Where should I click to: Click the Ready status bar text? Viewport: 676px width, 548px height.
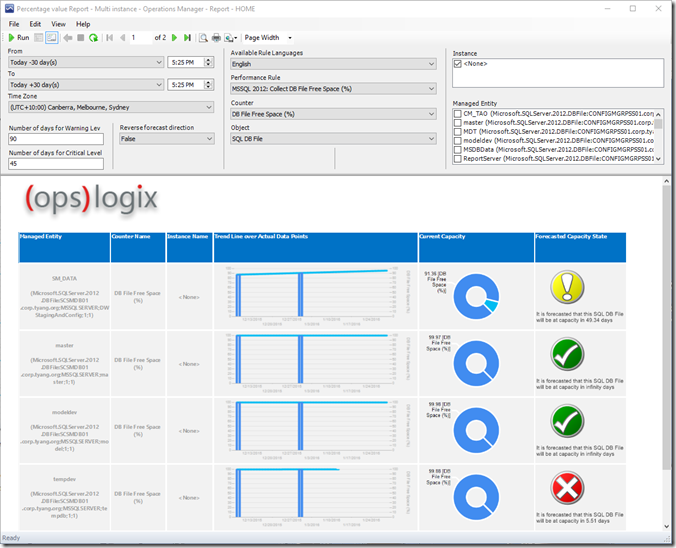[11, 538]
